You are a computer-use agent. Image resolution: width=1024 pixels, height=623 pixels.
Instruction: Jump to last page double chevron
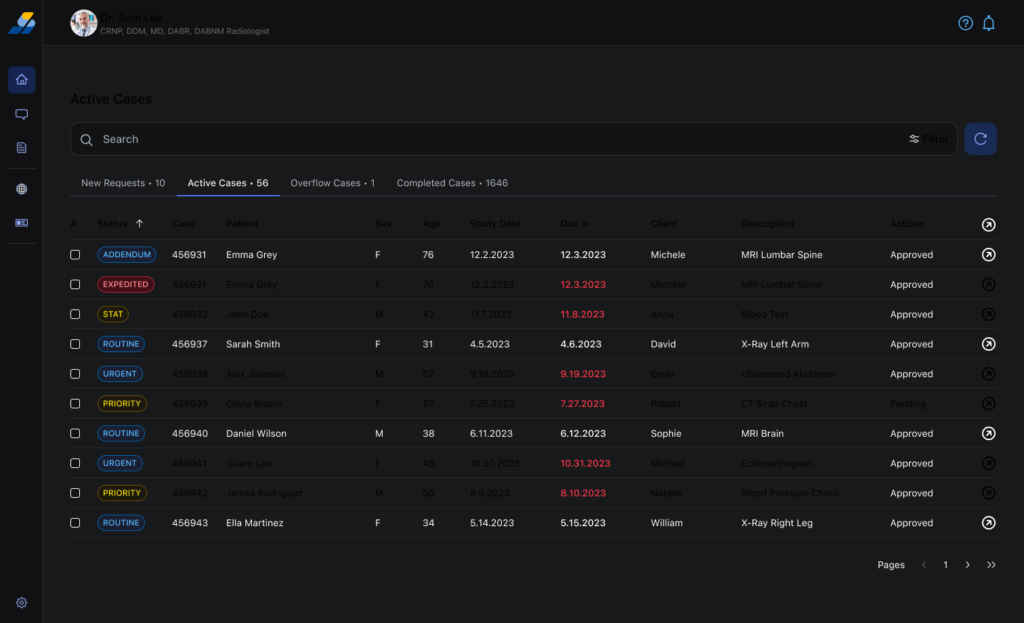click(x=991, y=565)
